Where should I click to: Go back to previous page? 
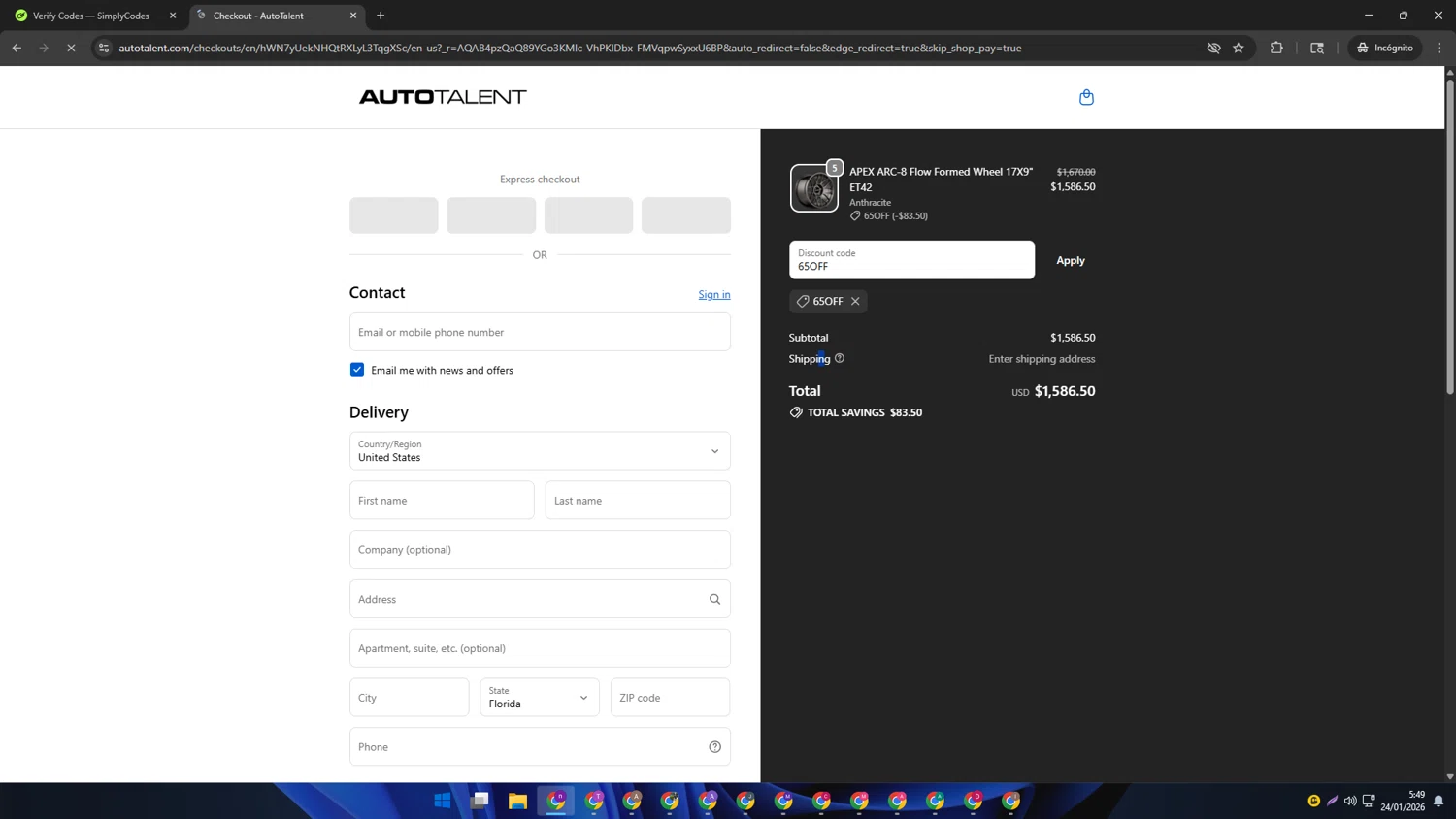(17, 48)
